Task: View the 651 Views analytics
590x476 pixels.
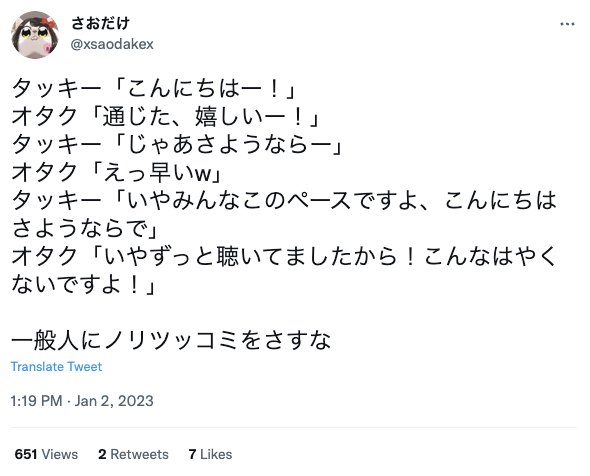Action: click(46, 454)
